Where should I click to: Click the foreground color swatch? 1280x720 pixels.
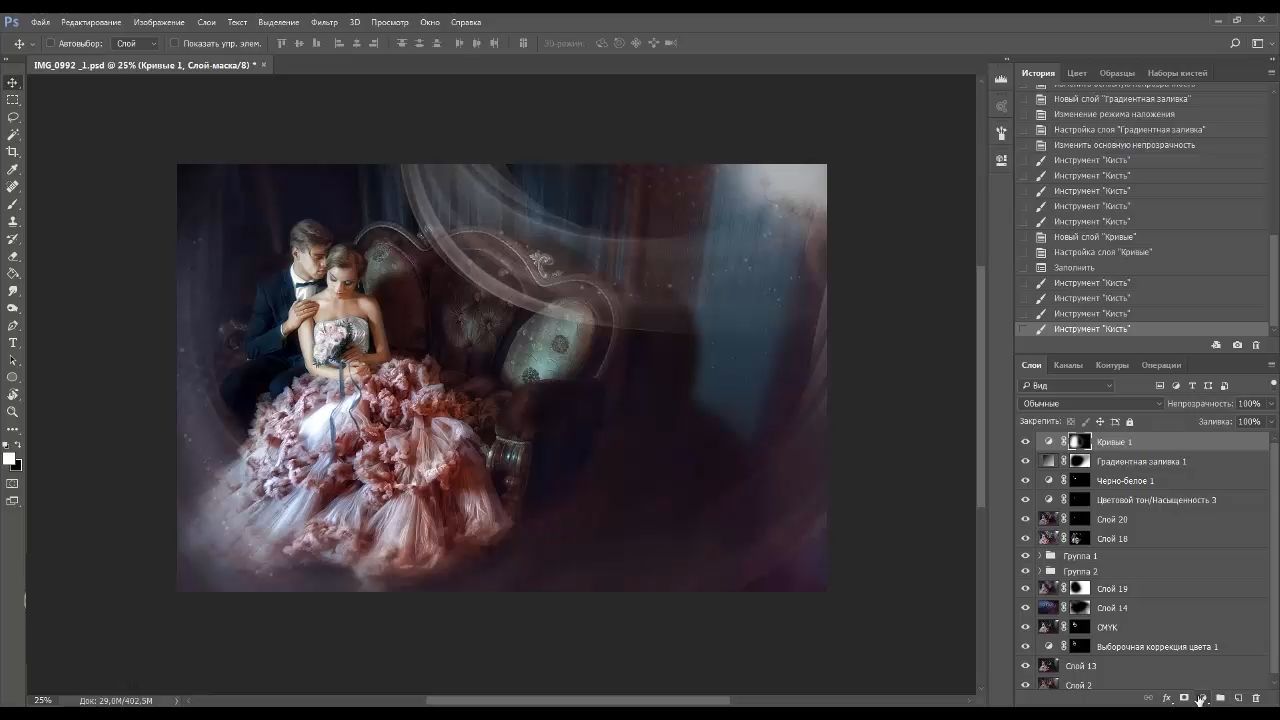coord(9,458)
